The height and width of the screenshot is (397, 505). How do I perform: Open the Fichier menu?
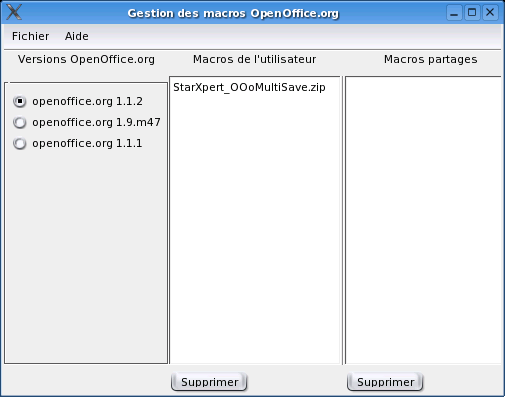30,36
